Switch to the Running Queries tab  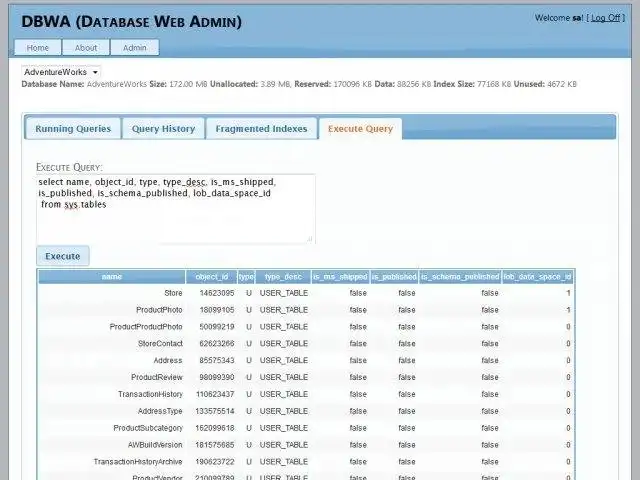click(73, 129)
